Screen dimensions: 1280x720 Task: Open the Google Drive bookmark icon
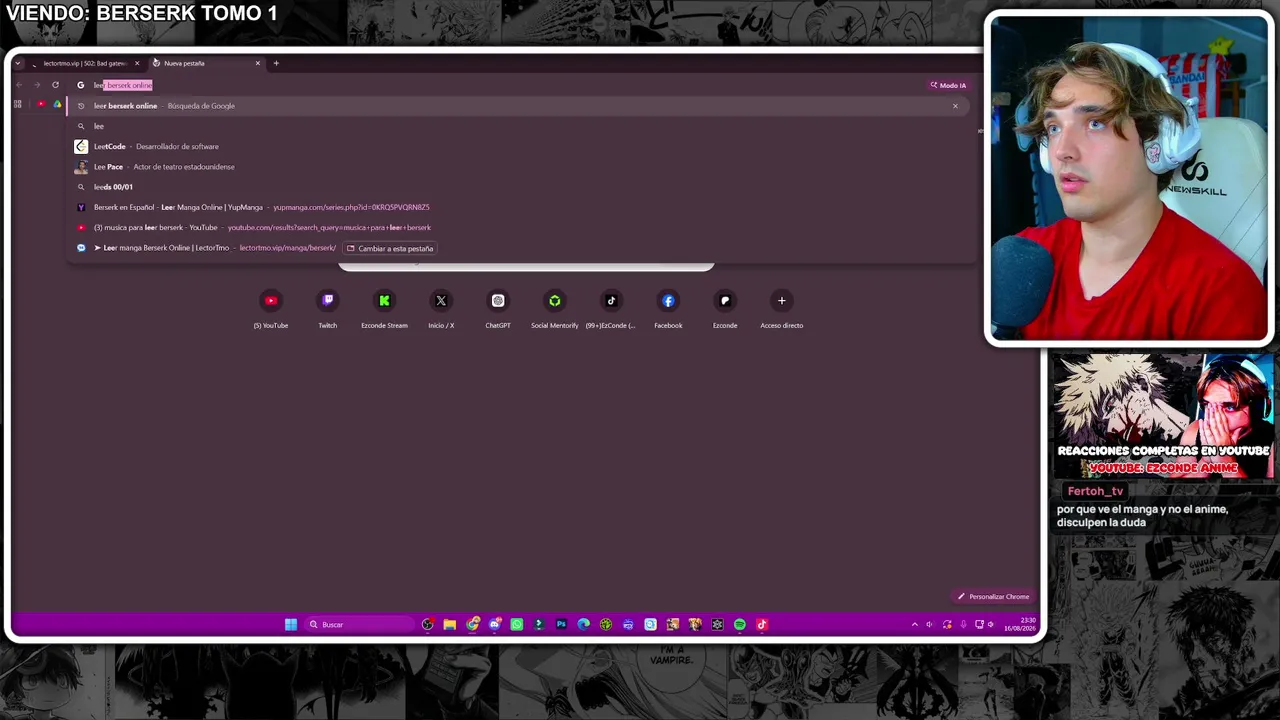[x=57, y=104]
